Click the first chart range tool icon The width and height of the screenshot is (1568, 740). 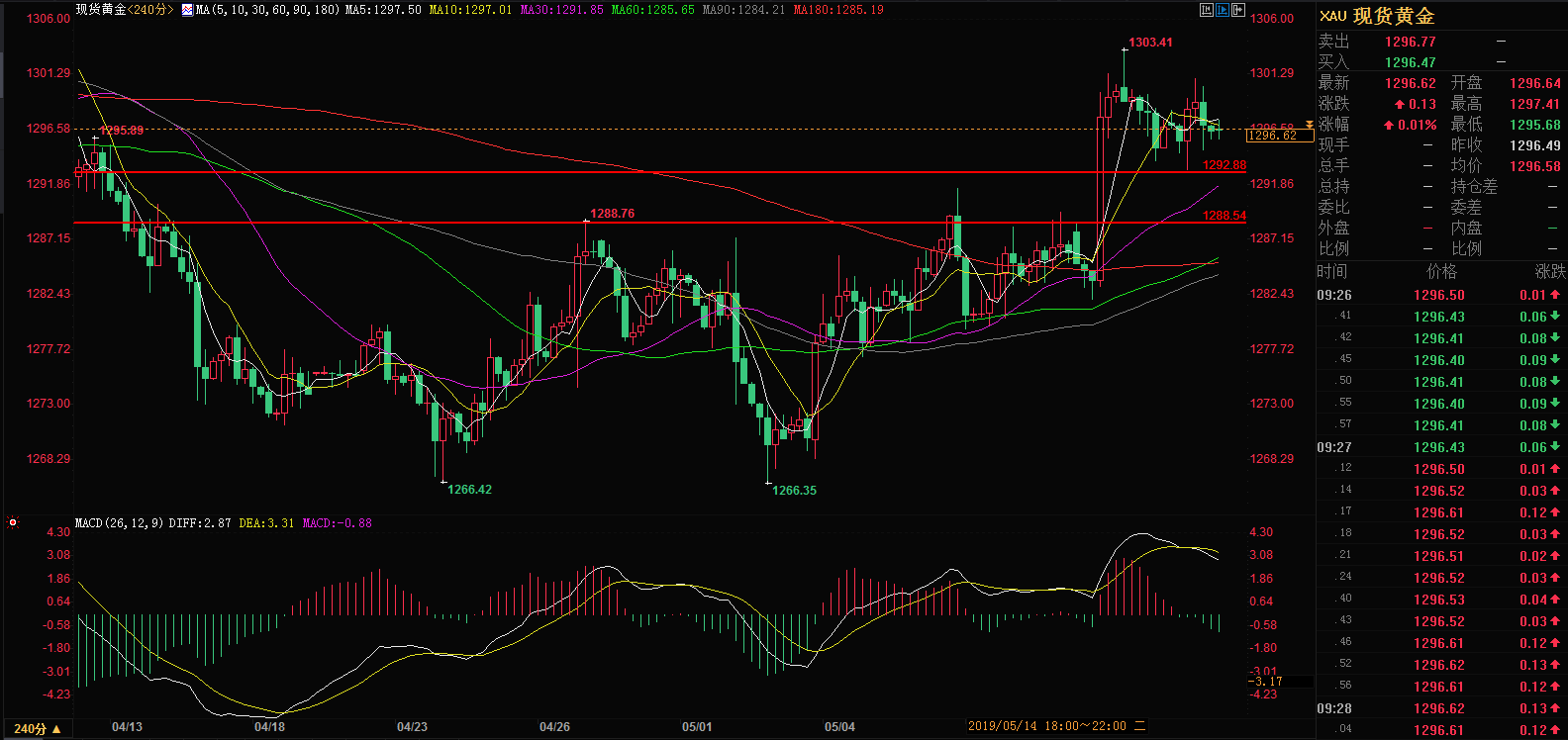coord(1206,10)
